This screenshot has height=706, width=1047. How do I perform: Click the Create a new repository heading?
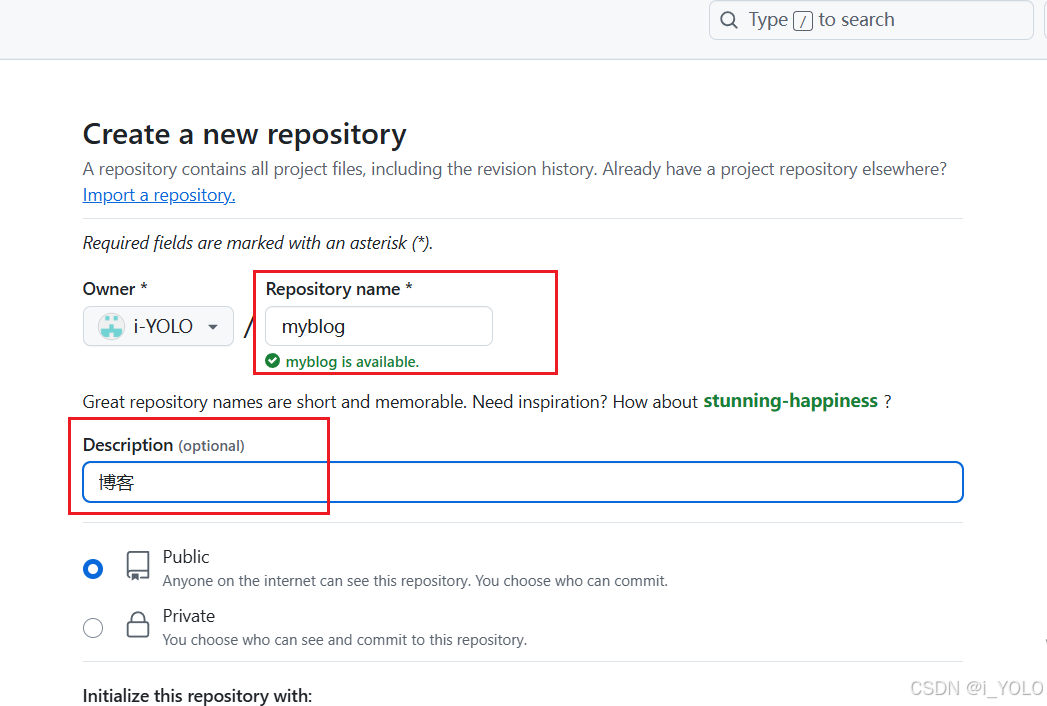[x=244, y=133]
